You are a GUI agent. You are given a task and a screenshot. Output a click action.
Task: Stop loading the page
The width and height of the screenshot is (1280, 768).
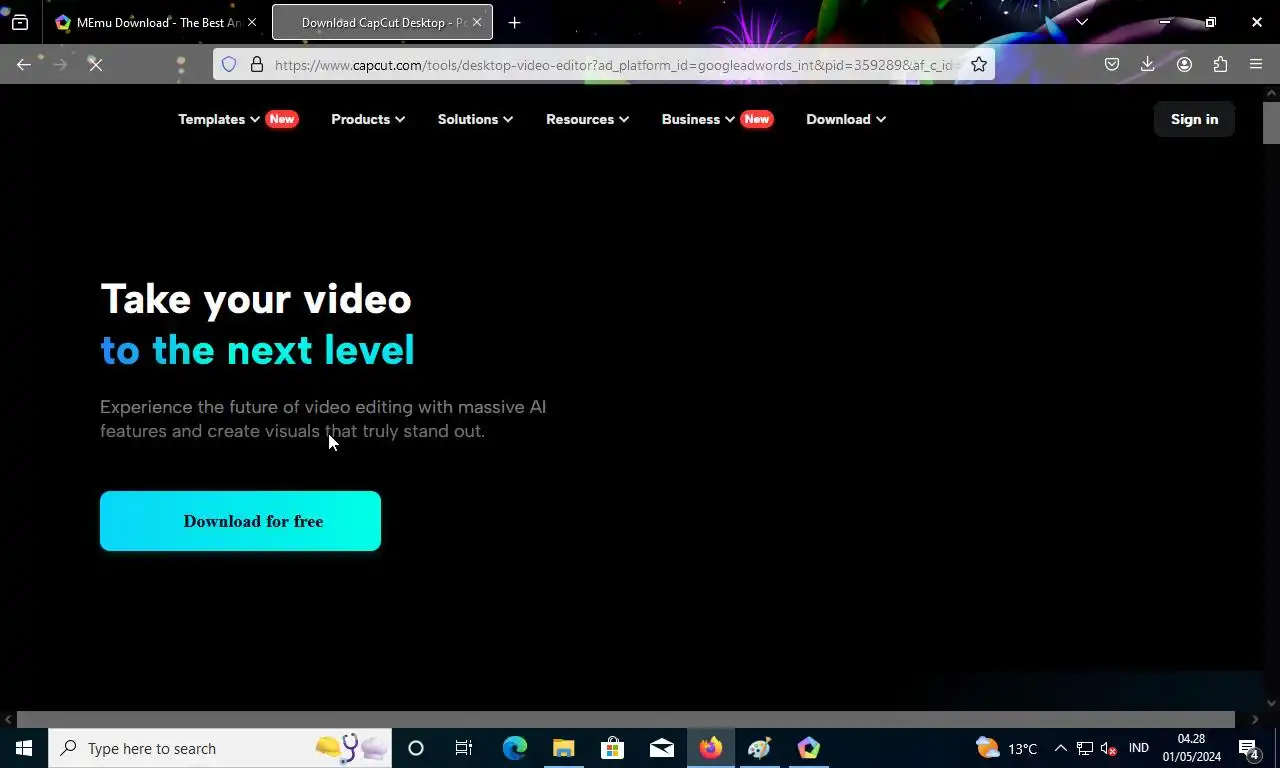pyautogui.click(x=95, y=64)
